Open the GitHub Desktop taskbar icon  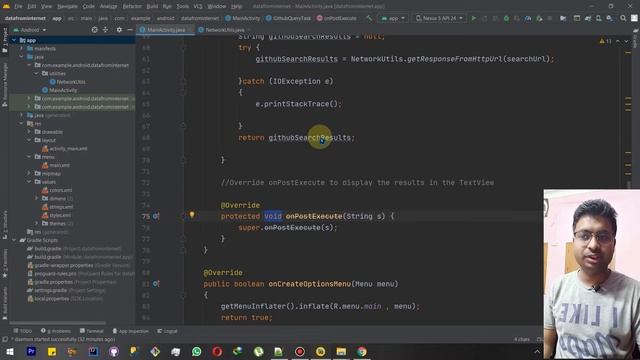tap(114, 351)
